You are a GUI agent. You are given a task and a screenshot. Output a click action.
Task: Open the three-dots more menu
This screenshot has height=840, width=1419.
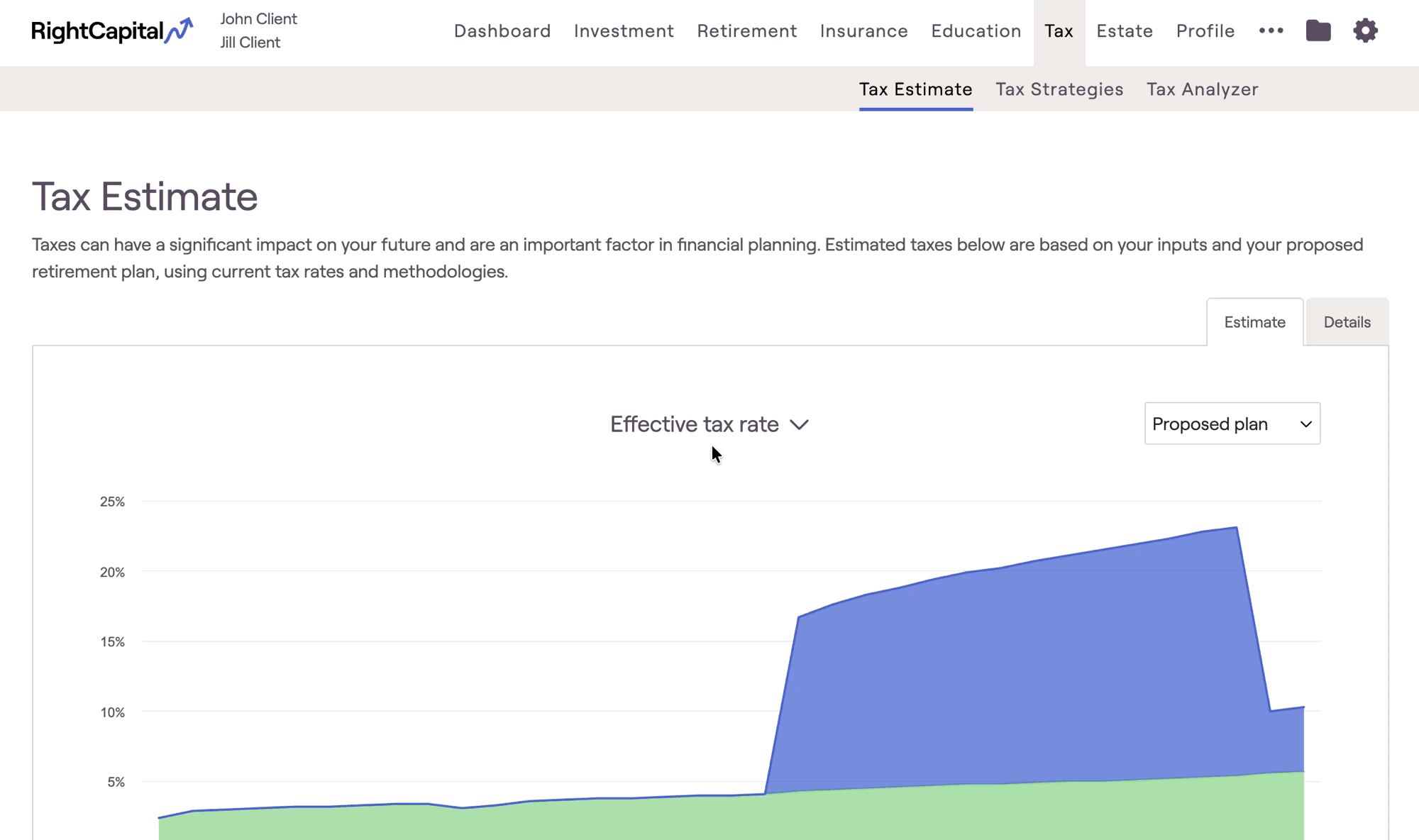1271,31
